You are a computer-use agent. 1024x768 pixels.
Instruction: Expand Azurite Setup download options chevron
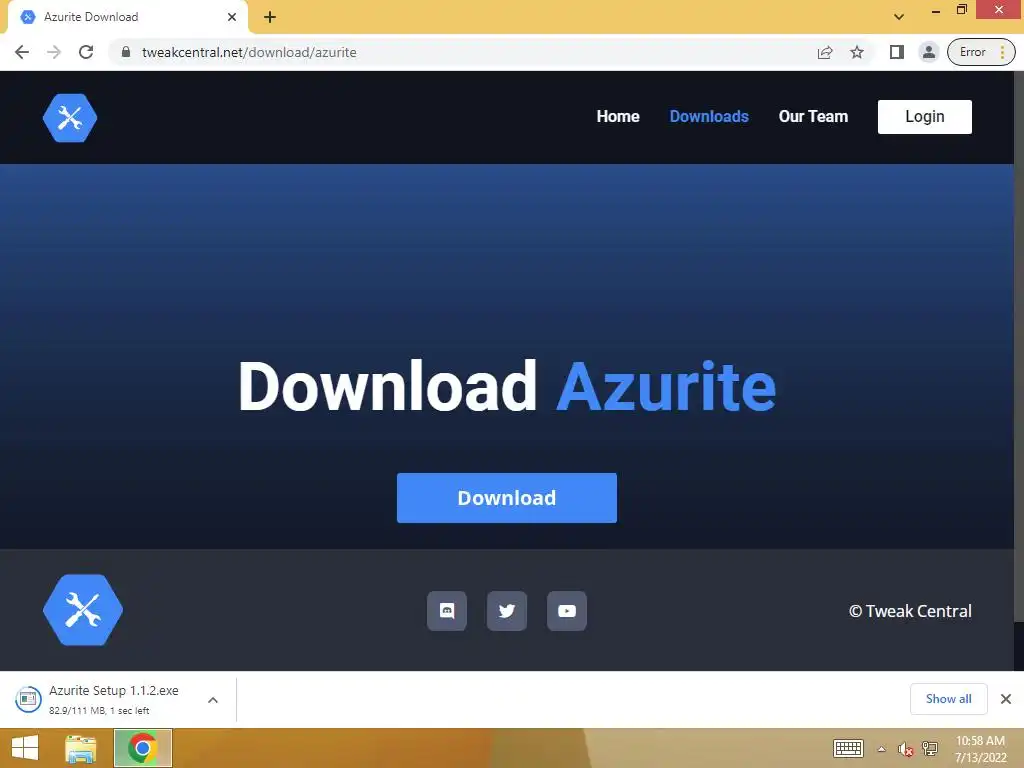pos(213,700)
